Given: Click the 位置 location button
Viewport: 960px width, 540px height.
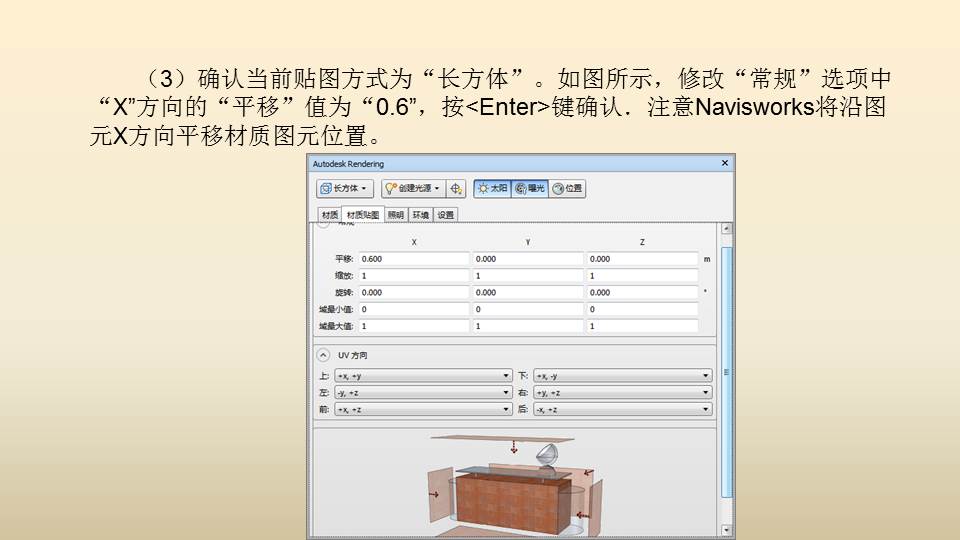Looking at the screenshot, I should pyautogui.click(x=568, y=189).
